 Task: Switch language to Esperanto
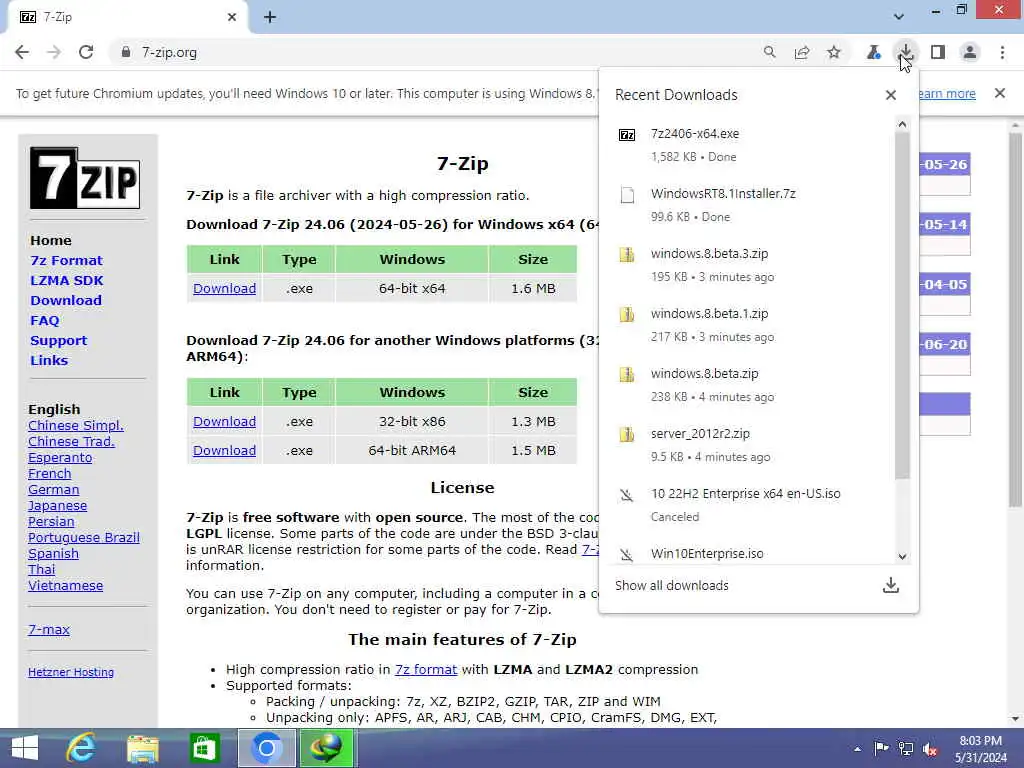pos(60,458)
